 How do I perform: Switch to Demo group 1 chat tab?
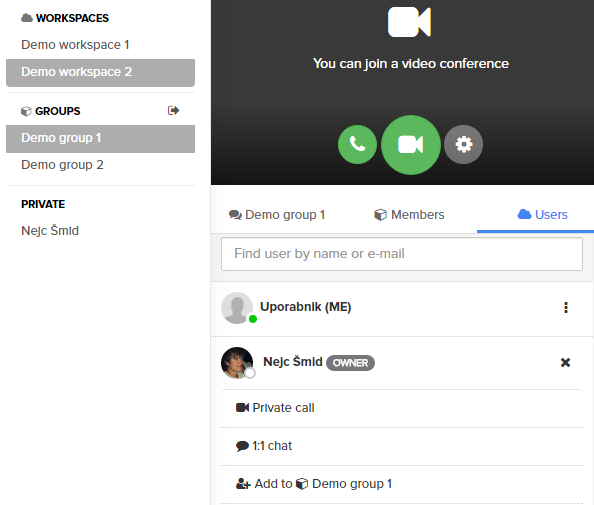click(277, 215)
